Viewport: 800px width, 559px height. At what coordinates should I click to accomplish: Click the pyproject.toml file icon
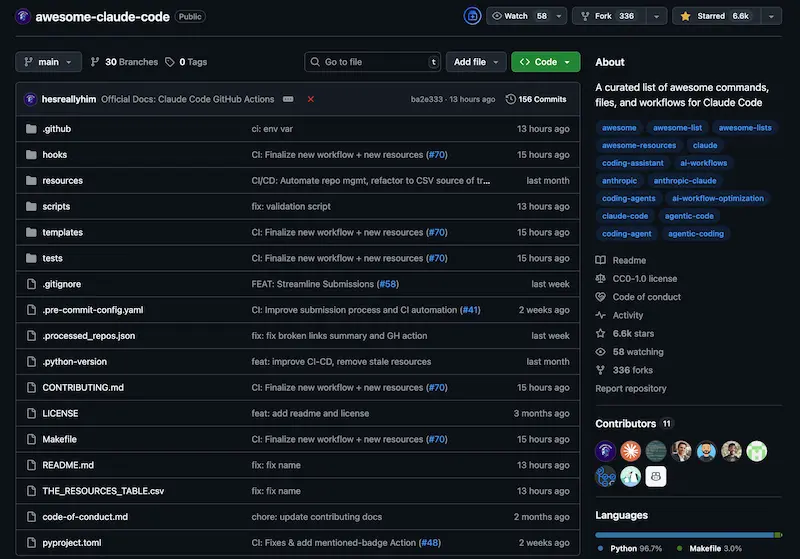tap(31, 542)
